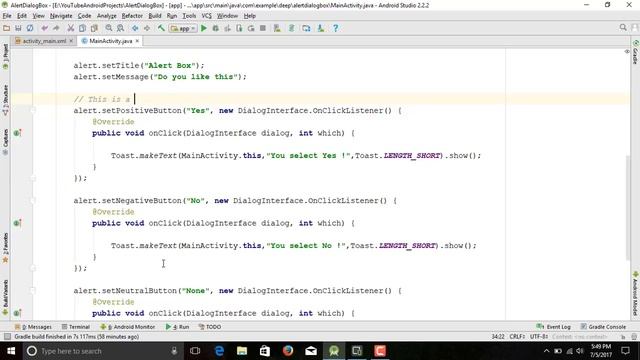Open the Captures side panel

(5, 142)
